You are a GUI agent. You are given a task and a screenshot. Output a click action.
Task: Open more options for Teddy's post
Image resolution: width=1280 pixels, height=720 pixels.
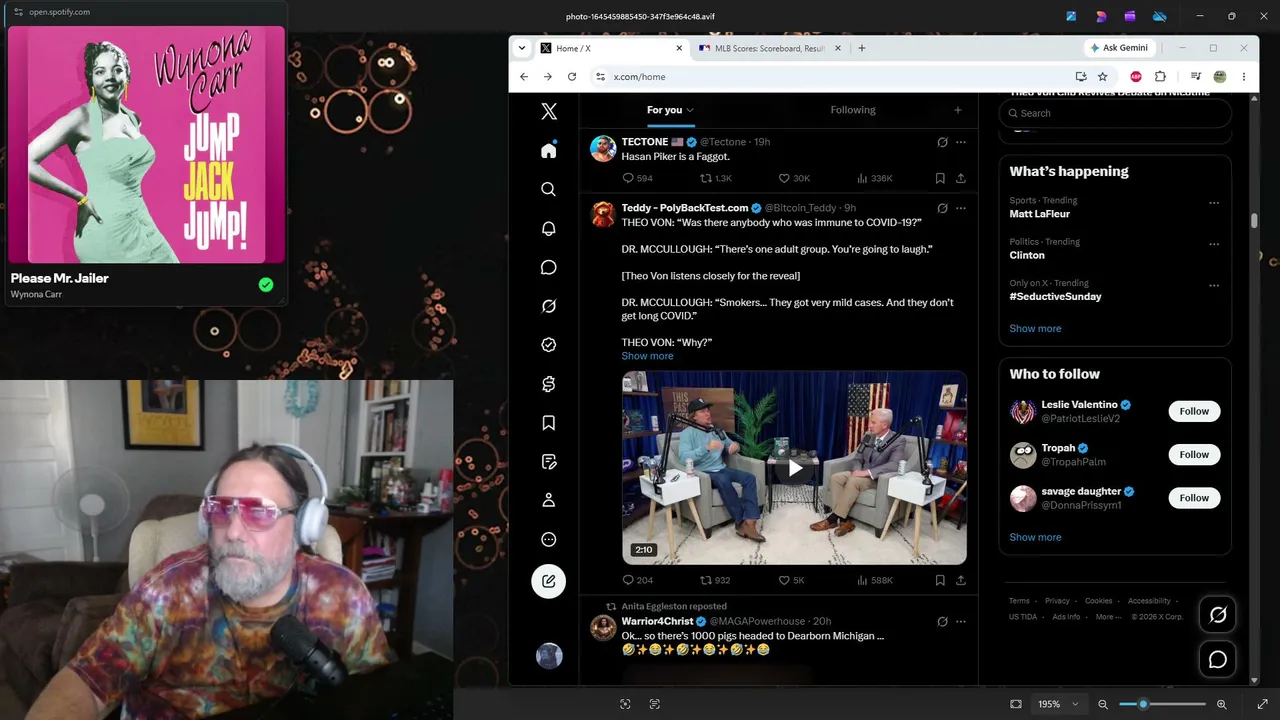(x=960, y=208)
